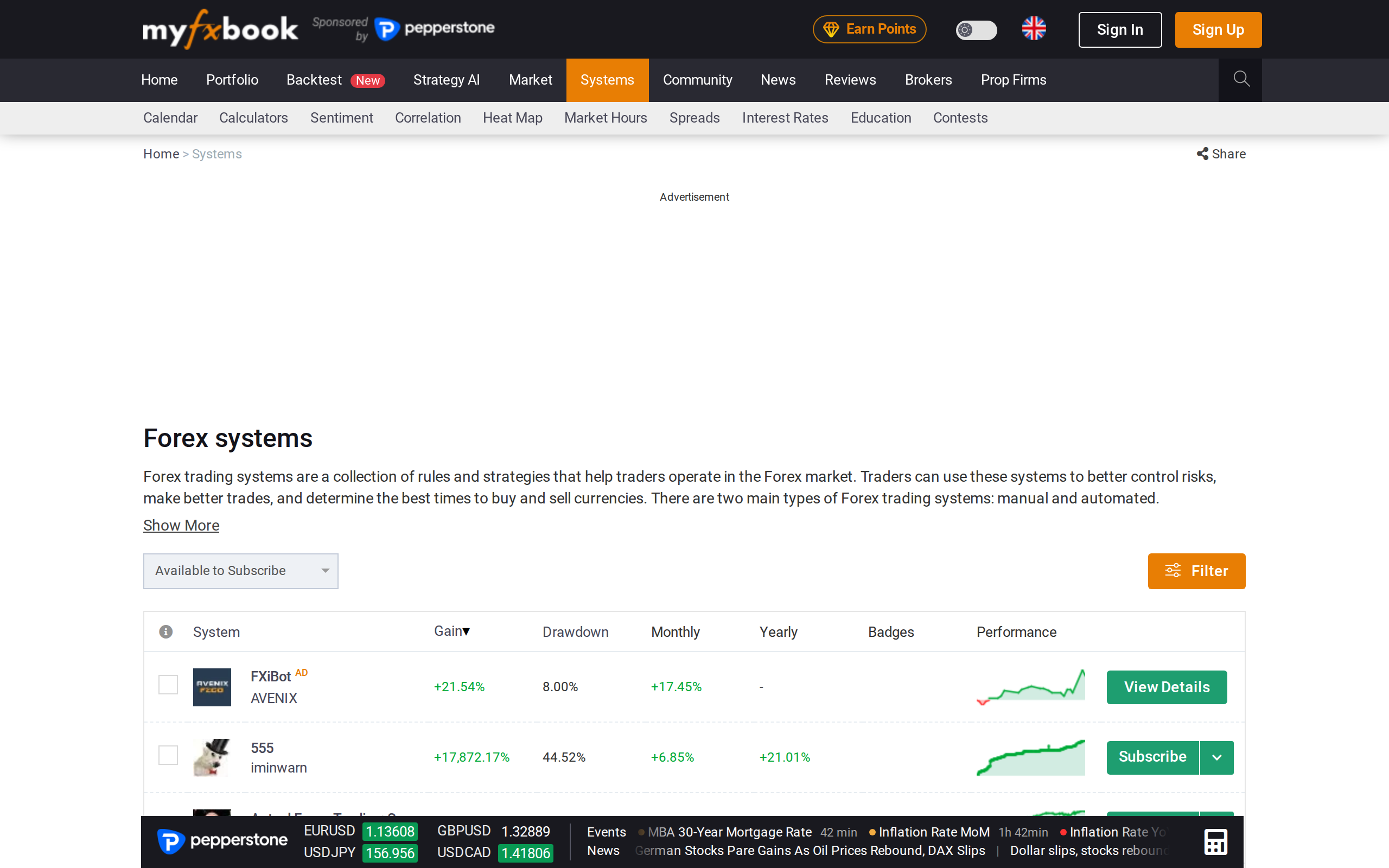
Task: Check the 555 row checkbox
Action: pos(168,755)
